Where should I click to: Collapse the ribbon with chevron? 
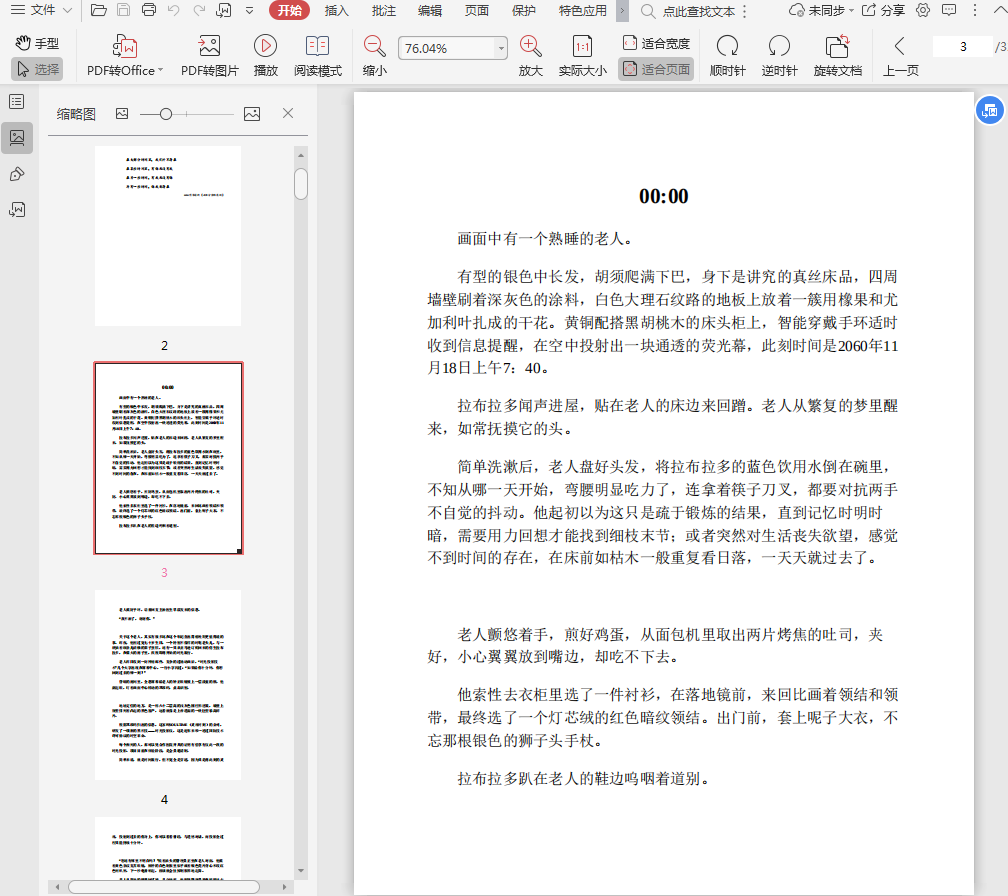[x=1000, y=10]
